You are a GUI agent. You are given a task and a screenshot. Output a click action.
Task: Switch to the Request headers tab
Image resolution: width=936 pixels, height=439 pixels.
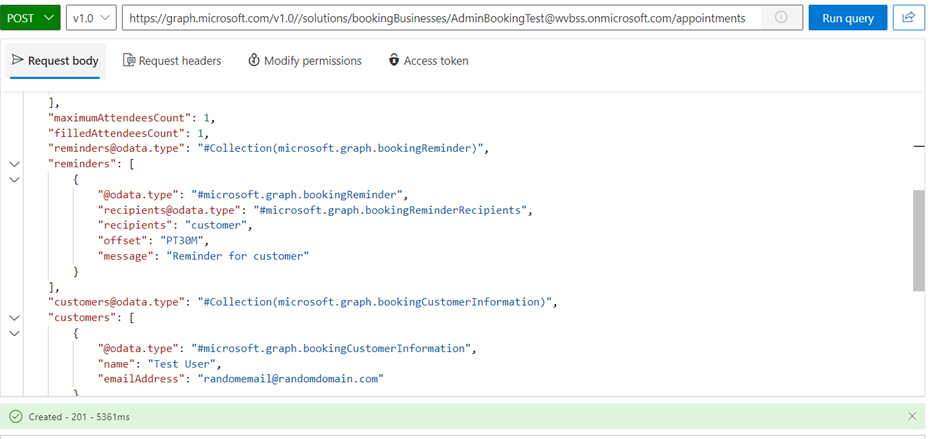pyautogui.click(x=172, y=61)
